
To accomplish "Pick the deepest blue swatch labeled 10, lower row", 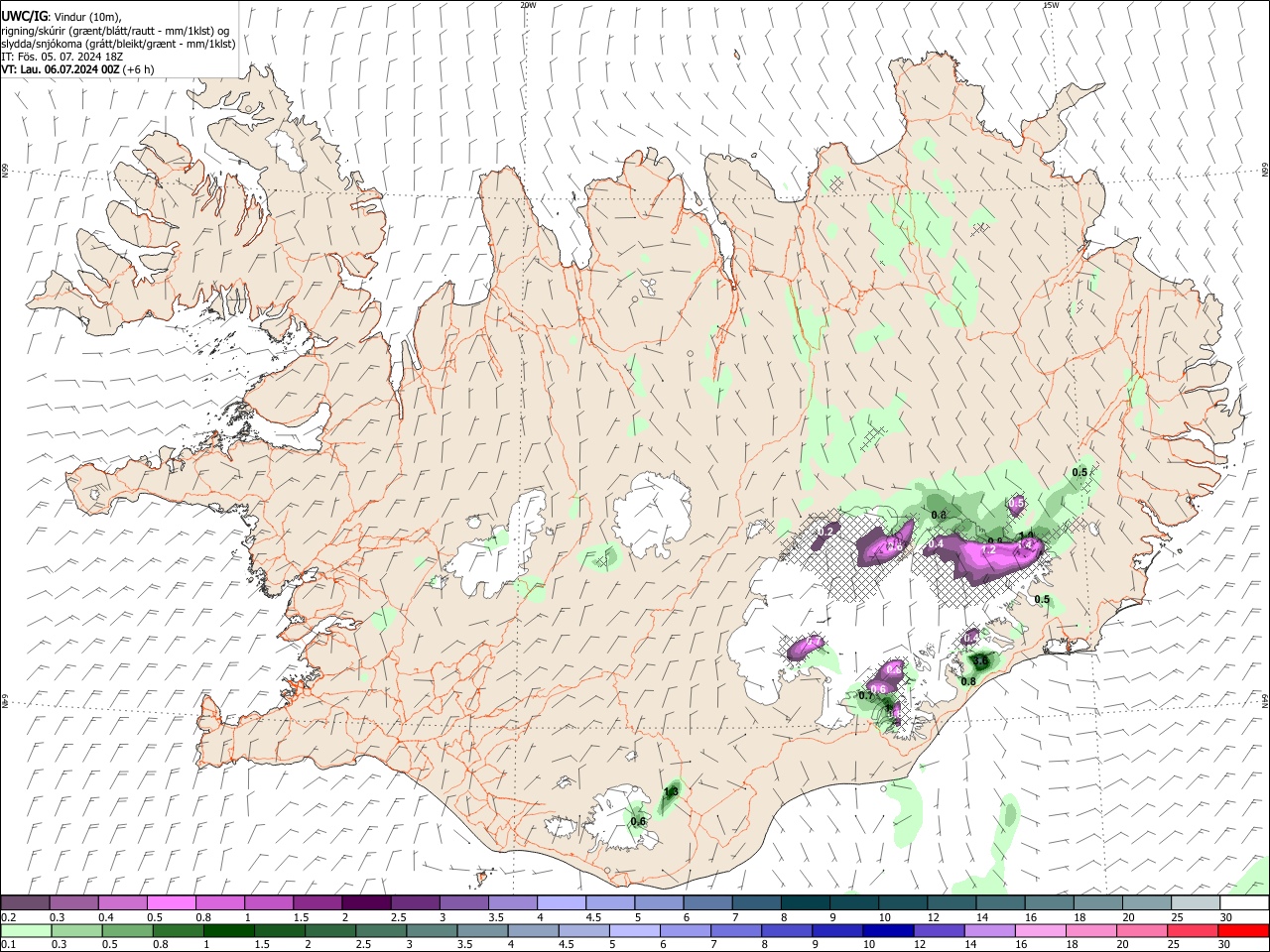I will [x=887, y=930].
